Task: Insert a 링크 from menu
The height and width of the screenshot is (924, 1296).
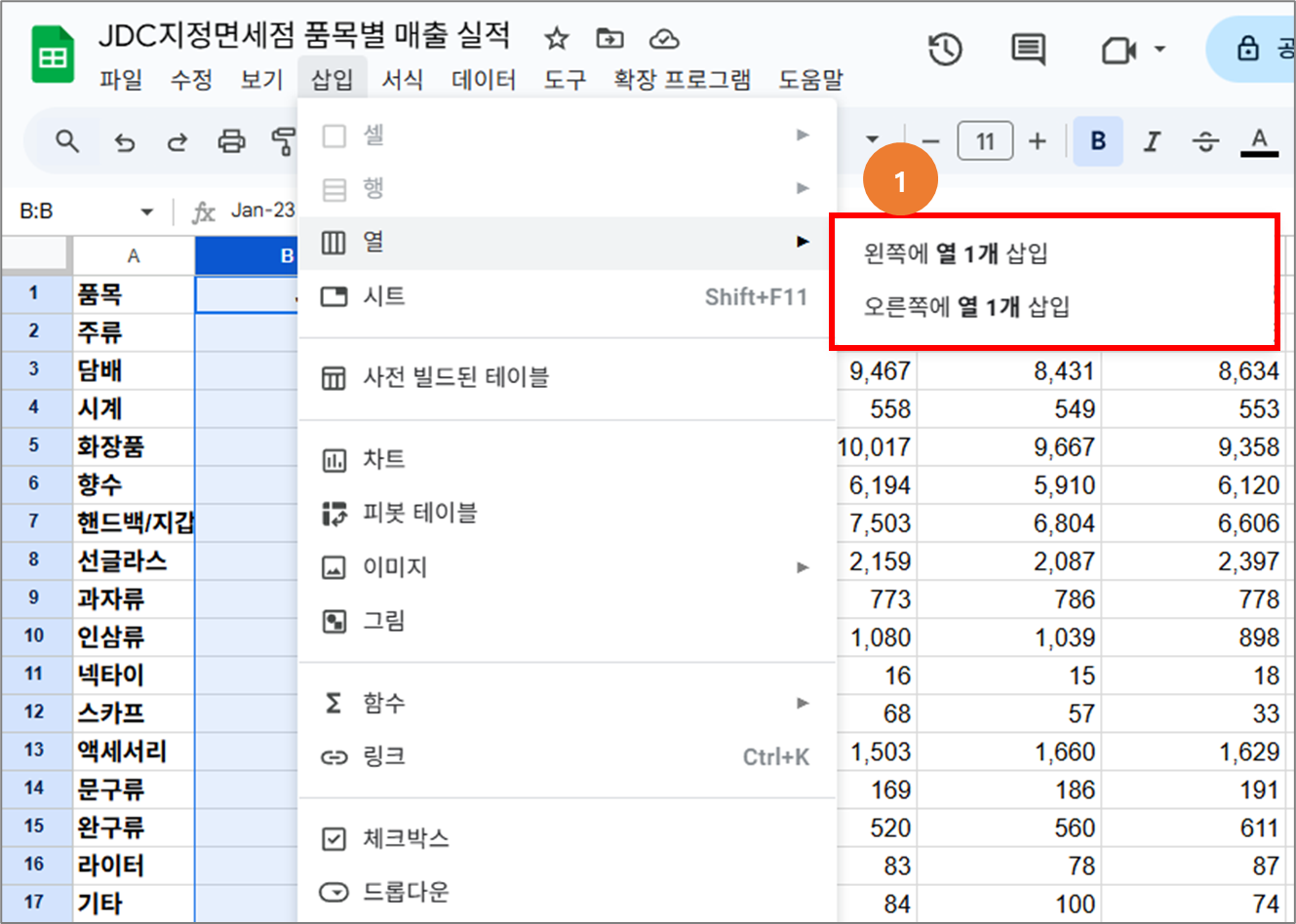Action: [568, 756]
